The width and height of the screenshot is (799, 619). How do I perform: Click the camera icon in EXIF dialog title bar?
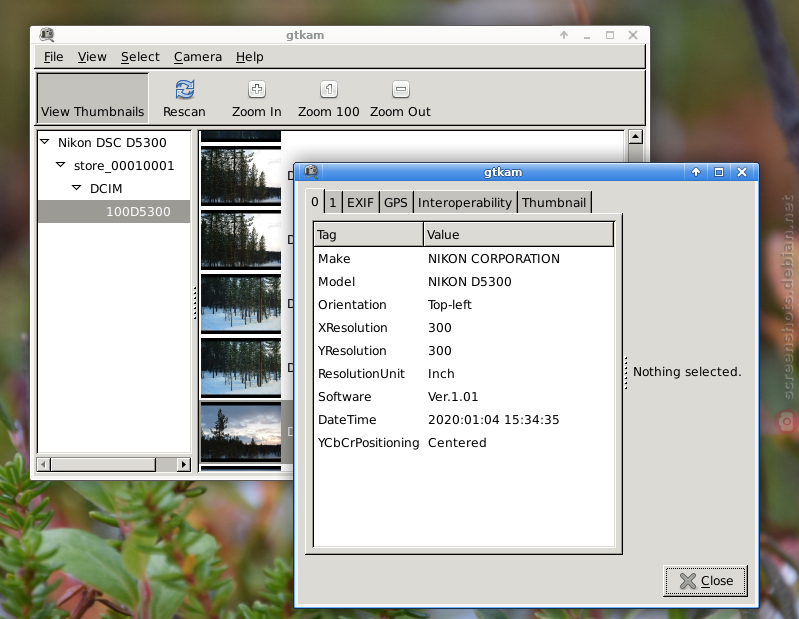pos(311,172)
